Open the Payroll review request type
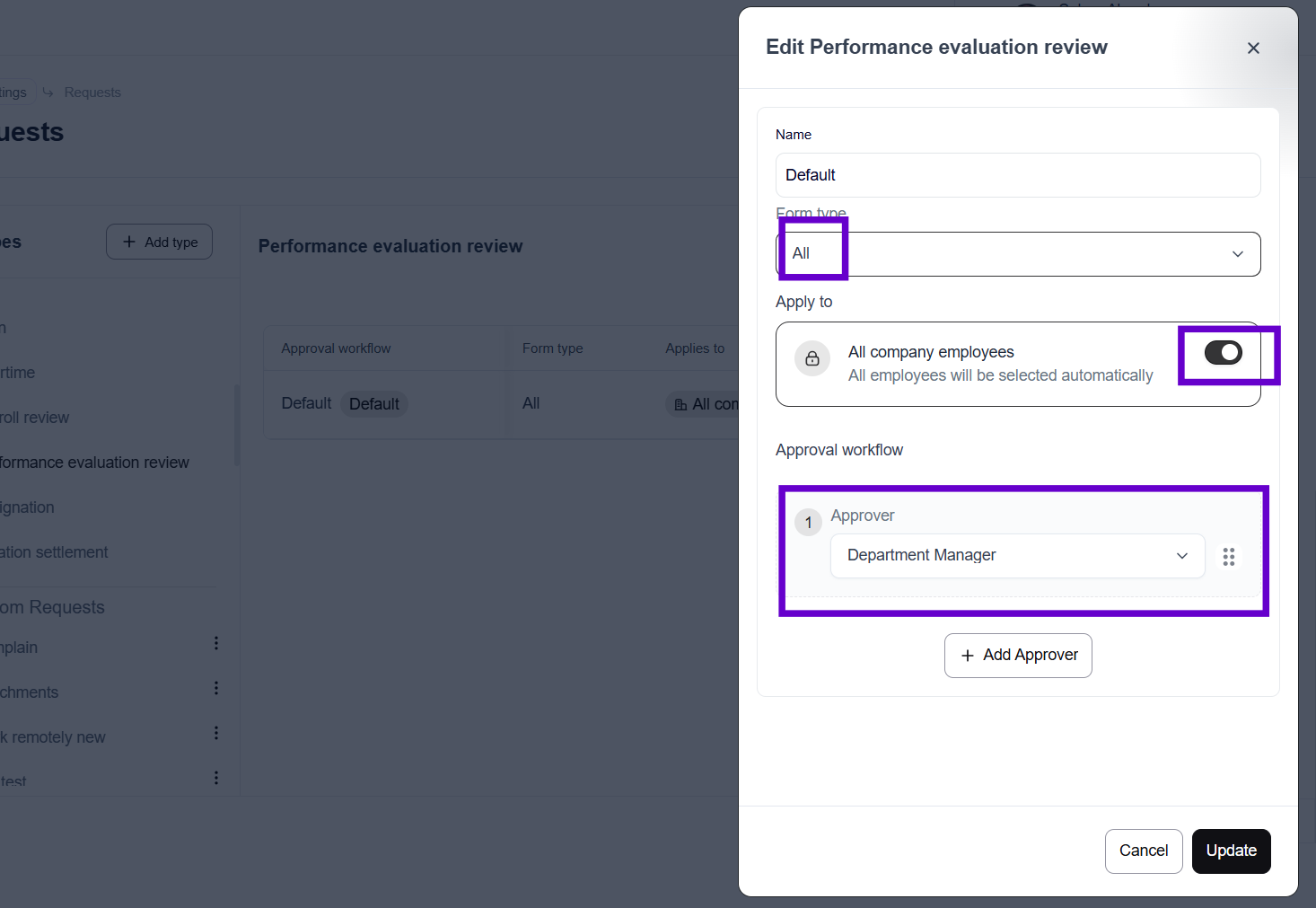 tap(35, 418)
